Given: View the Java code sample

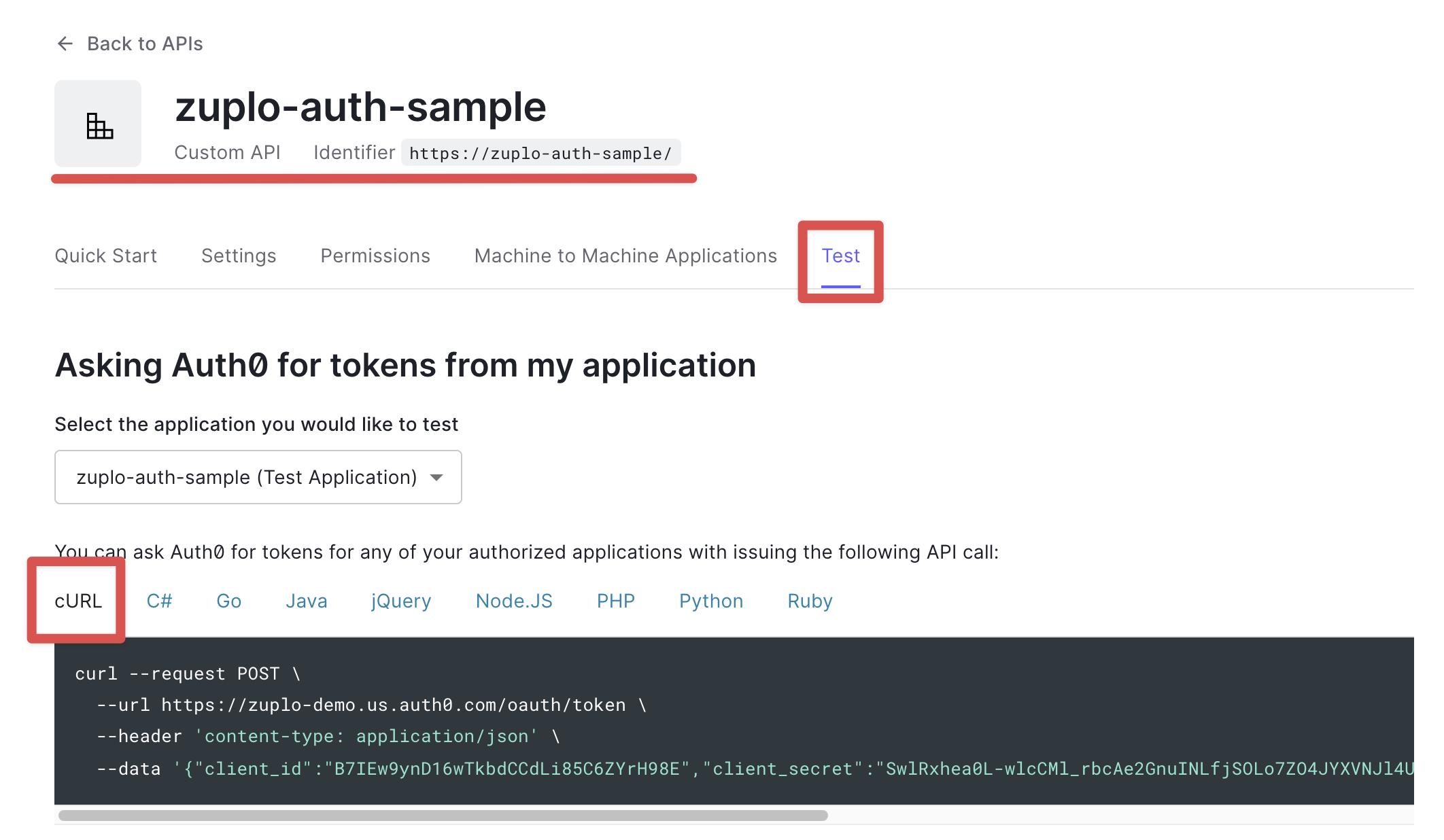Looking at the screenshot, I should pos(306,601).
